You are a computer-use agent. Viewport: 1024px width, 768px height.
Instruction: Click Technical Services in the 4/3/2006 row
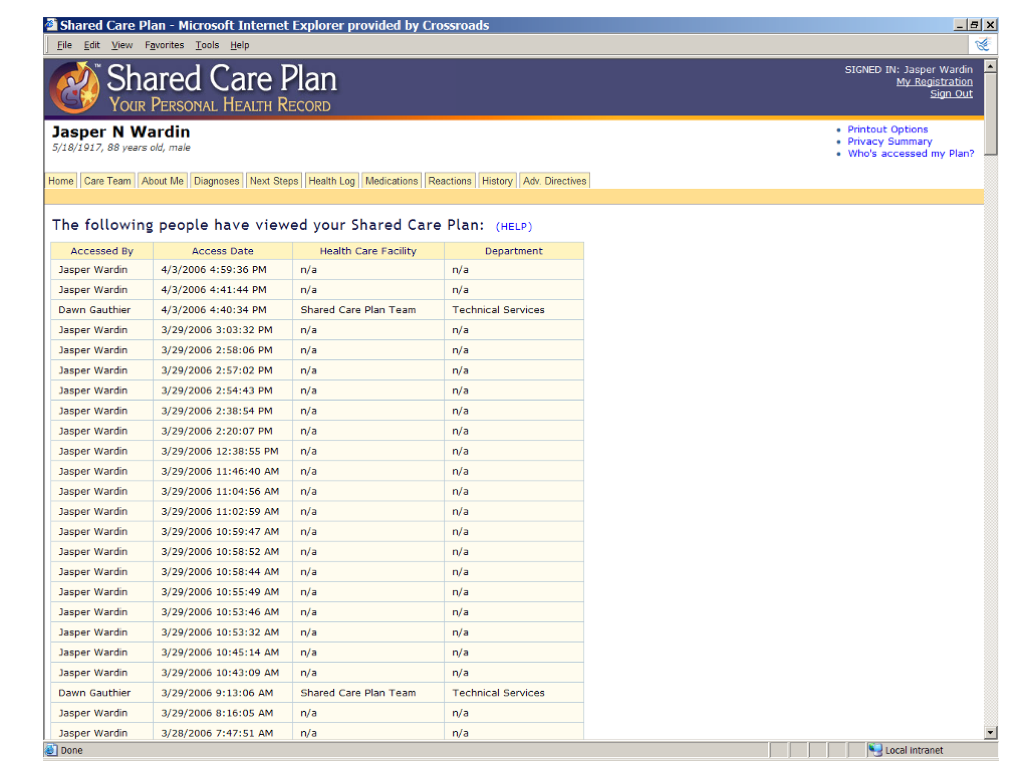click(498, 310)
